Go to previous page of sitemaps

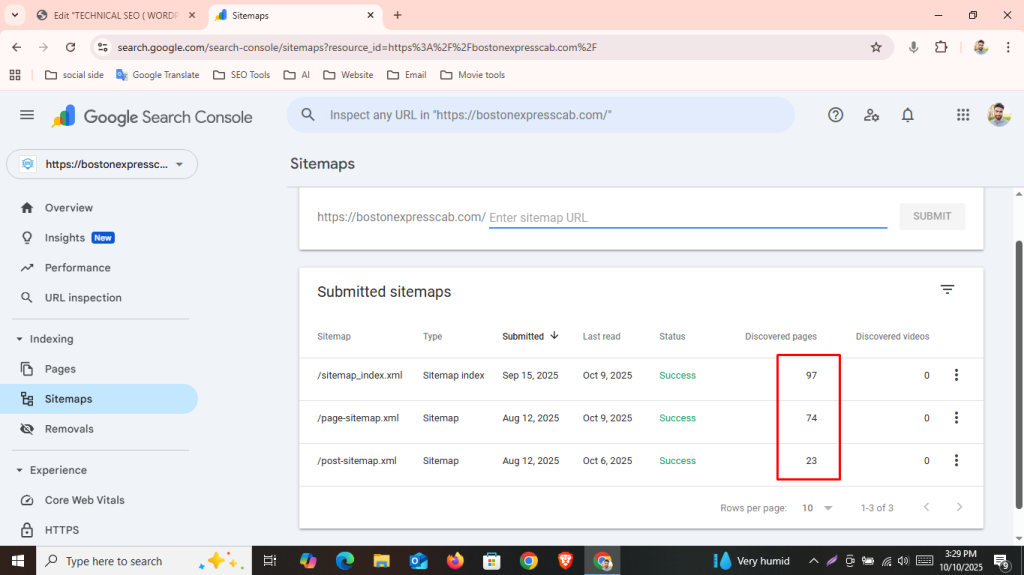coord(926,507)
